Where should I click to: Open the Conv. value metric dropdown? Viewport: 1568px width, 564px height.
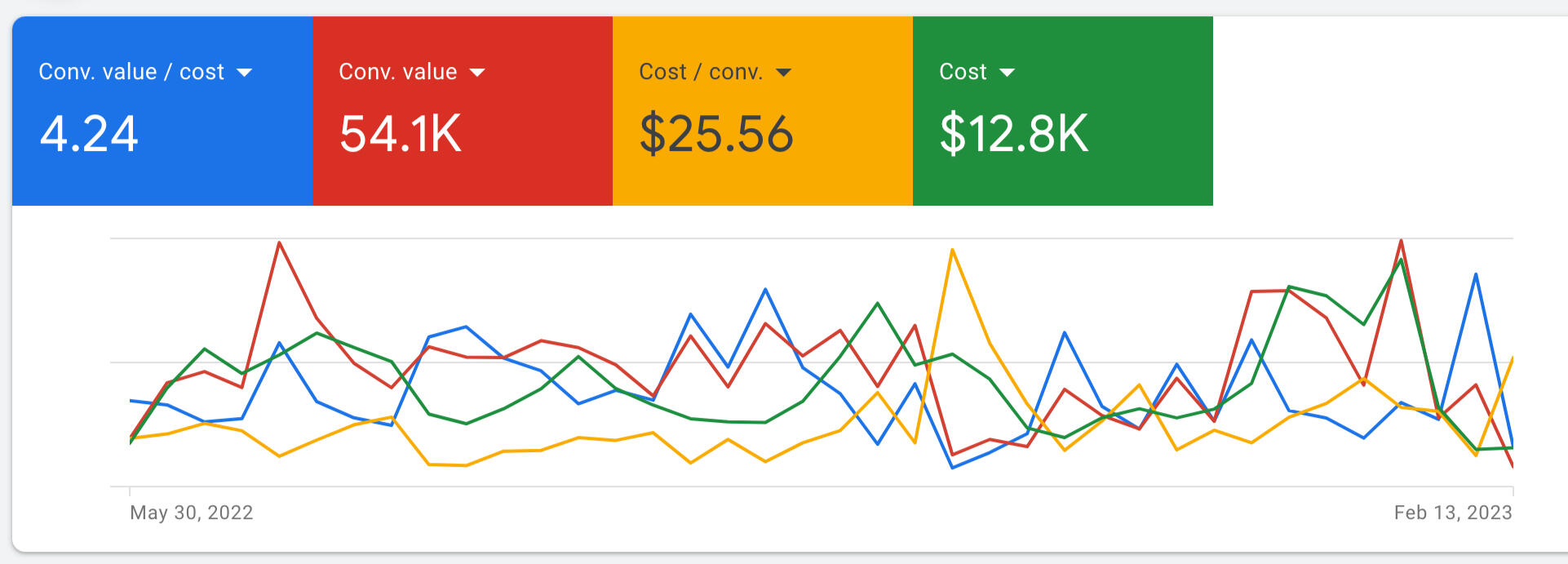[477, 72]
